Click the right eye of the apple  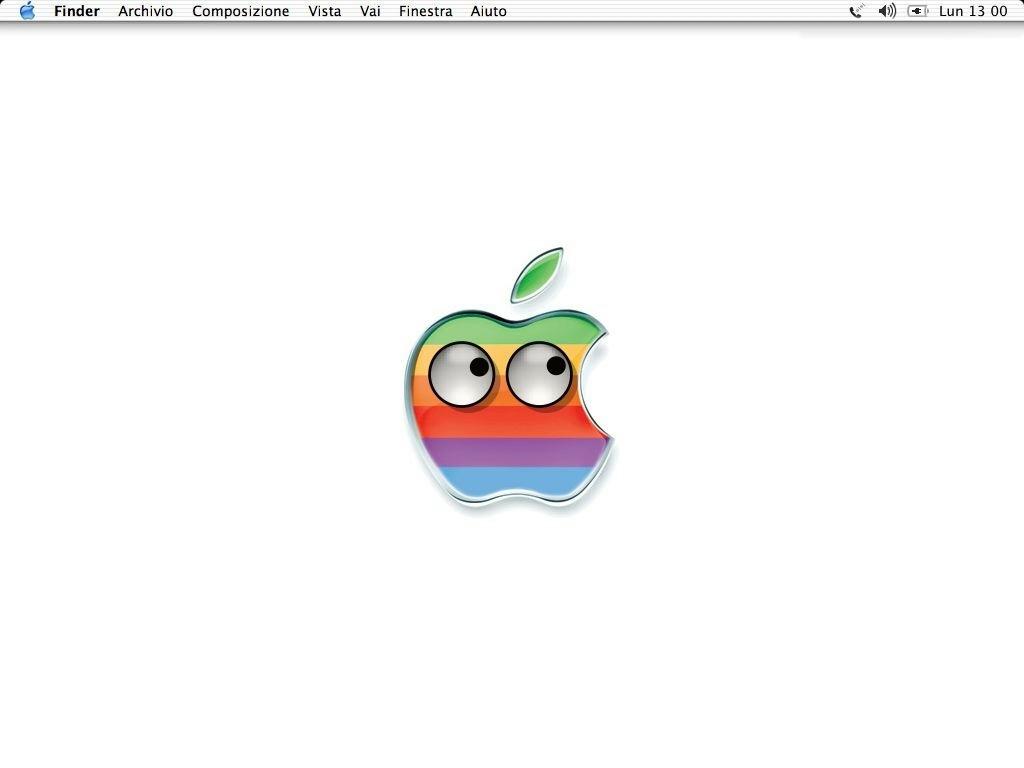[539, 375]
